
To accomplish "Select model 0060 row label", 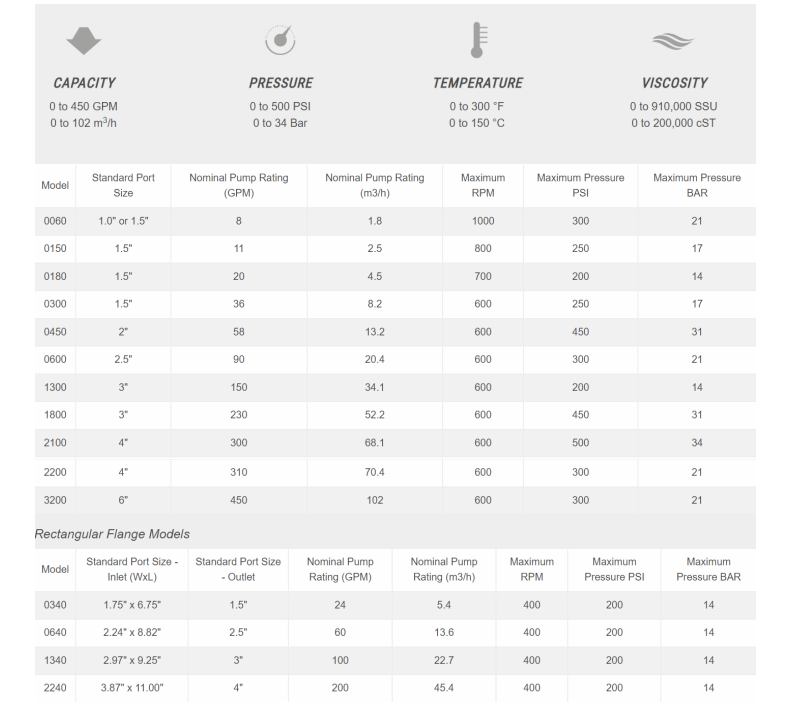I will pyautogui.click(x=55, y=221).
